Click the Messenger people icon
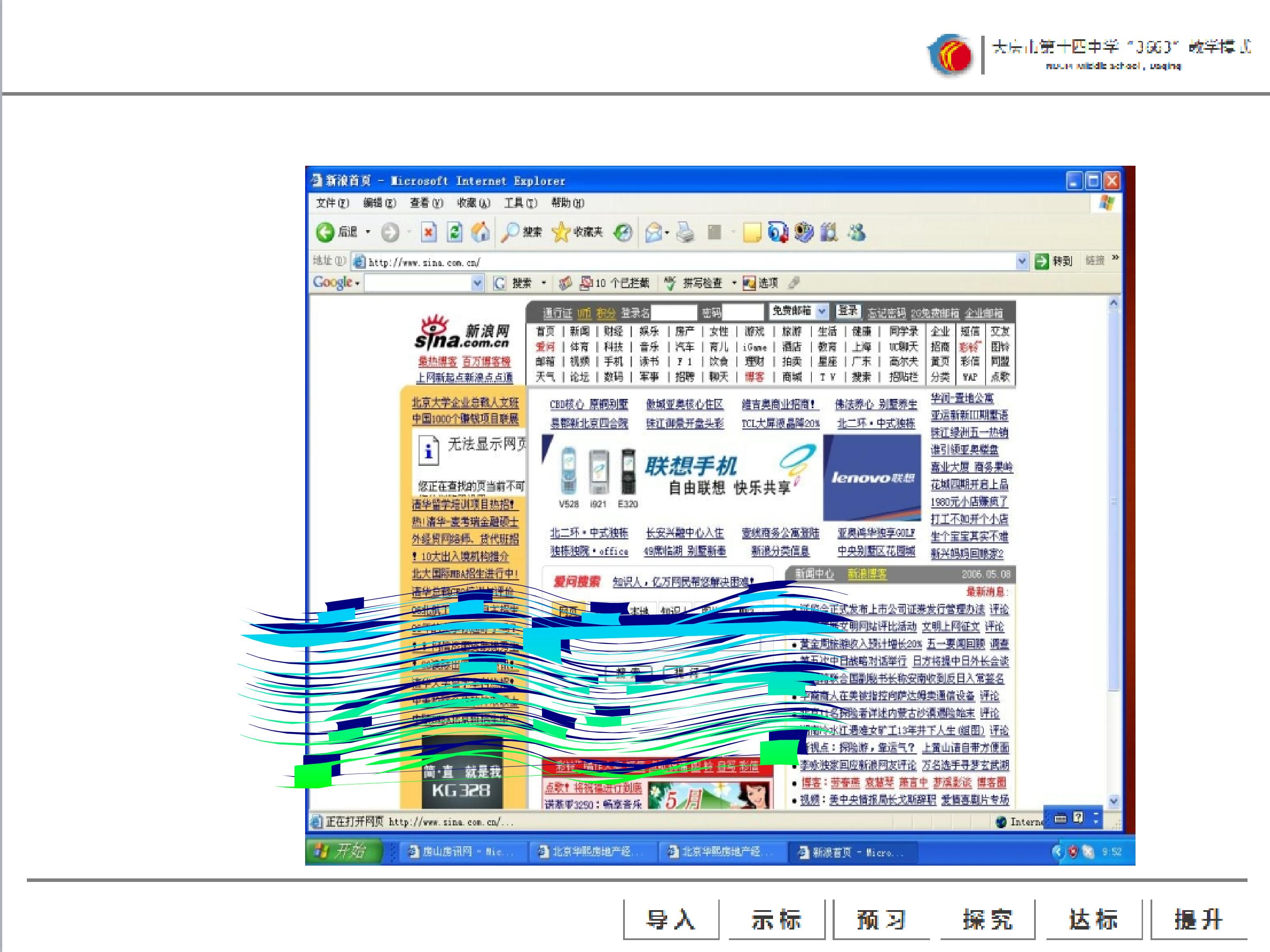Screen dimensions: 1270x952 [x=857, y=232]
